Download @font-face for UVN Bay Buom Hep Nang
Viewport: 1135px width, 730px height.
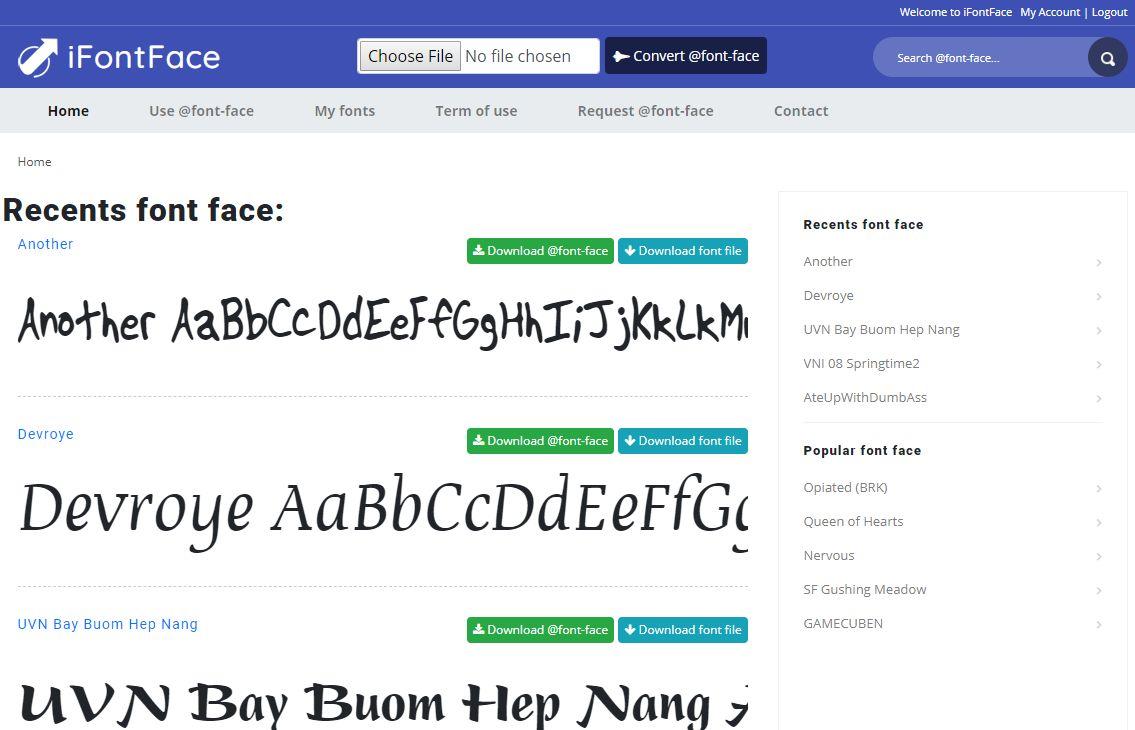click(540, 630)
